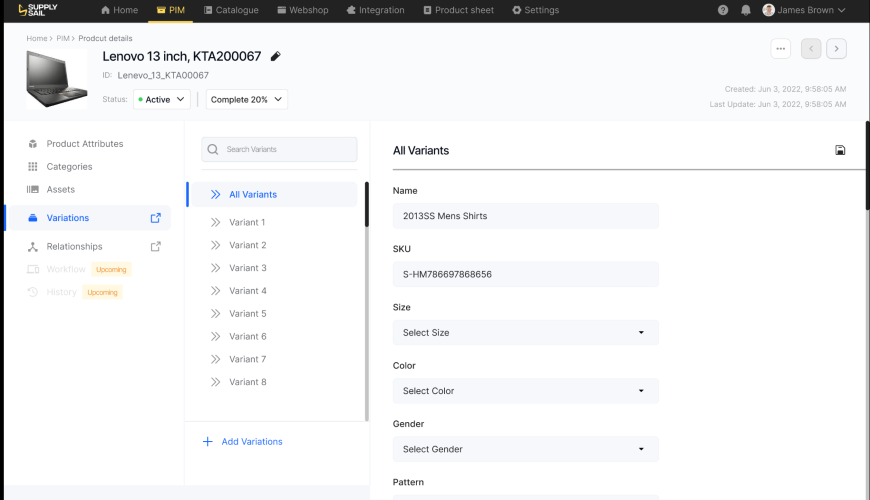Click the Home house icon in top nav
Viewport: 870px width, 500px height.
tap(105, 10)
